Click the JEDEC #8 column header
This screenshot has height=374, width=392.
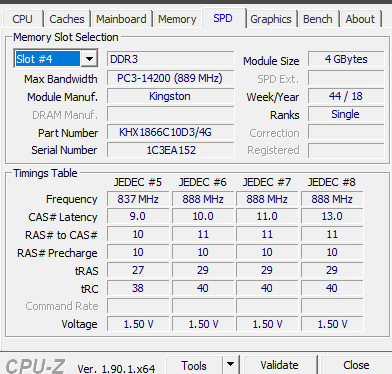pyautogui.click(x=332, y=182)
